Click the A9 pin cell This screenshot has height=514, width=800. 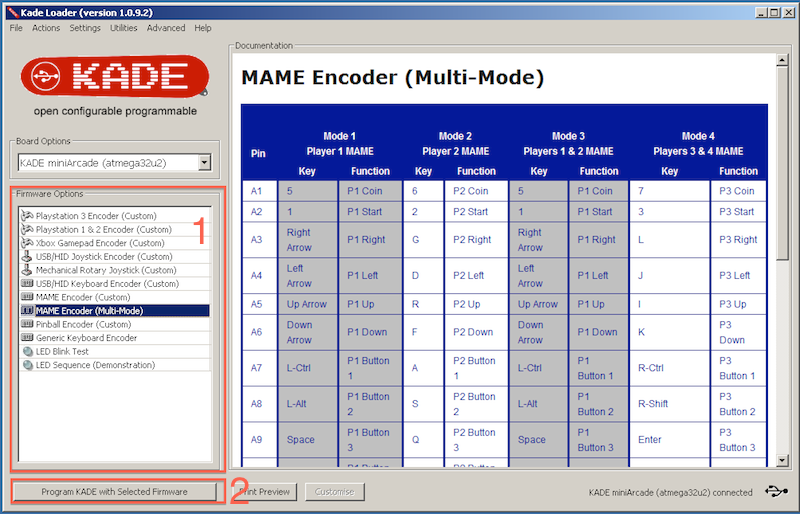click(x=260, y=439)
